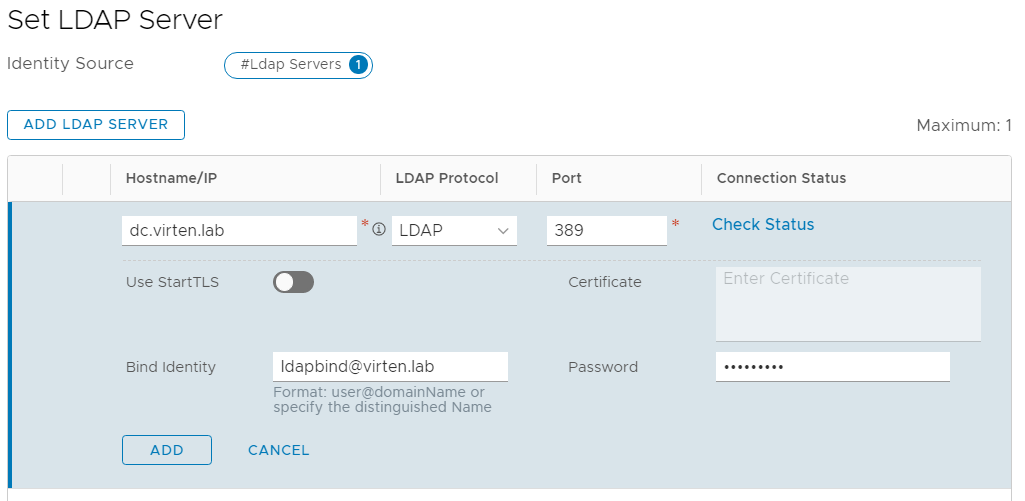
Task: Click the LDAP Protocol column header
Action: pyautogui.click(x=447, y=178)
